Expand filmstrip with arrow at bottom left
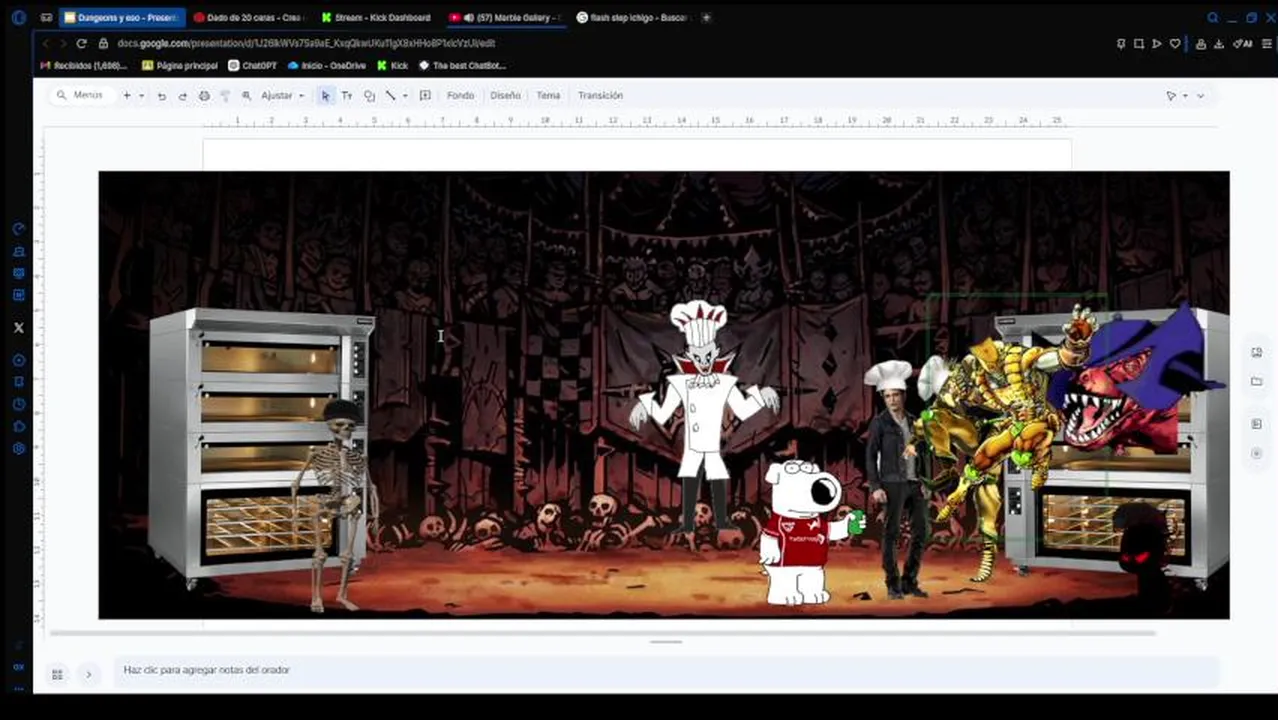 [x=88, y=674]
